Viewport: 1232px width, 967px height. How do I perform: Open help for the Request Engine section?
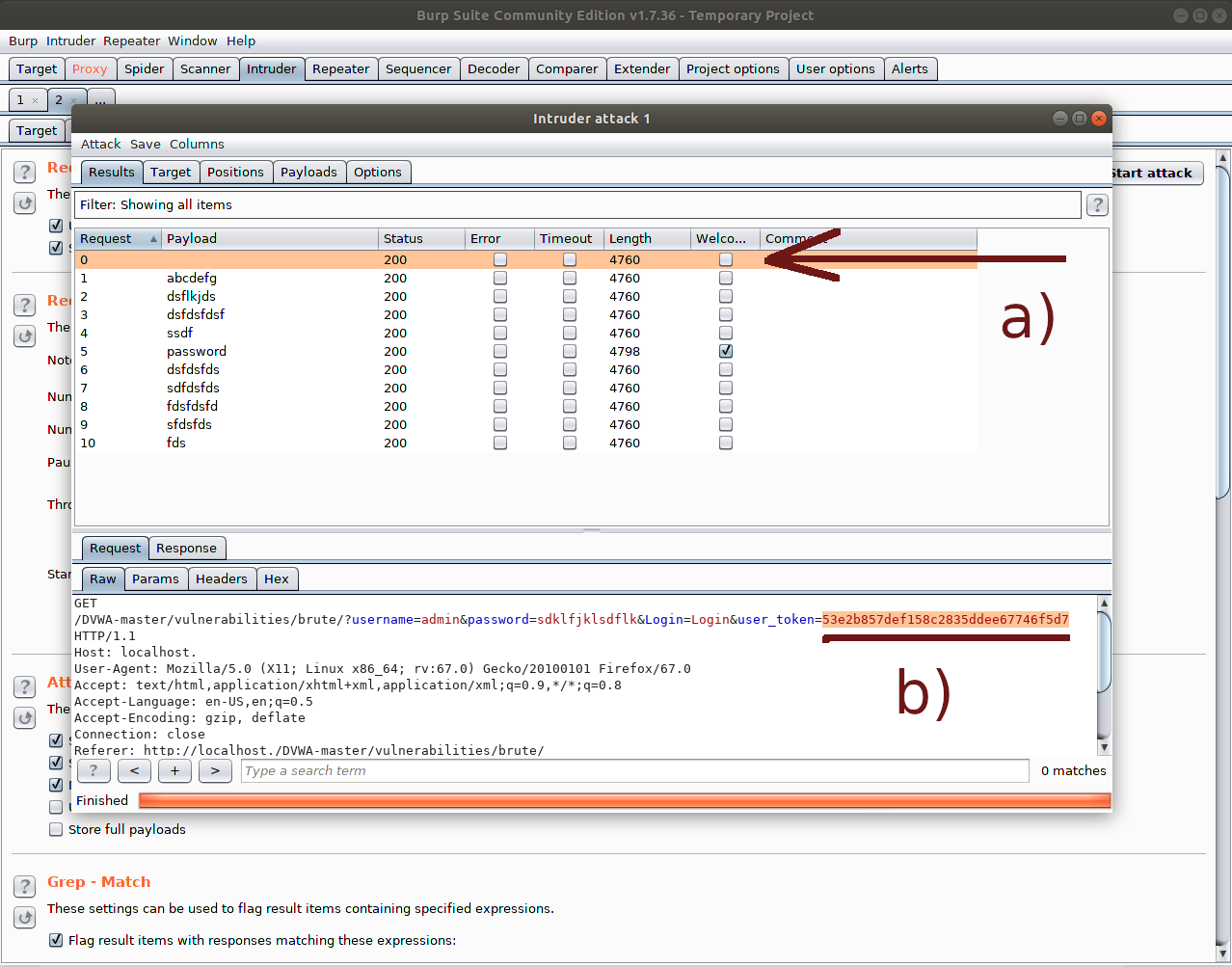pos(25,306)
